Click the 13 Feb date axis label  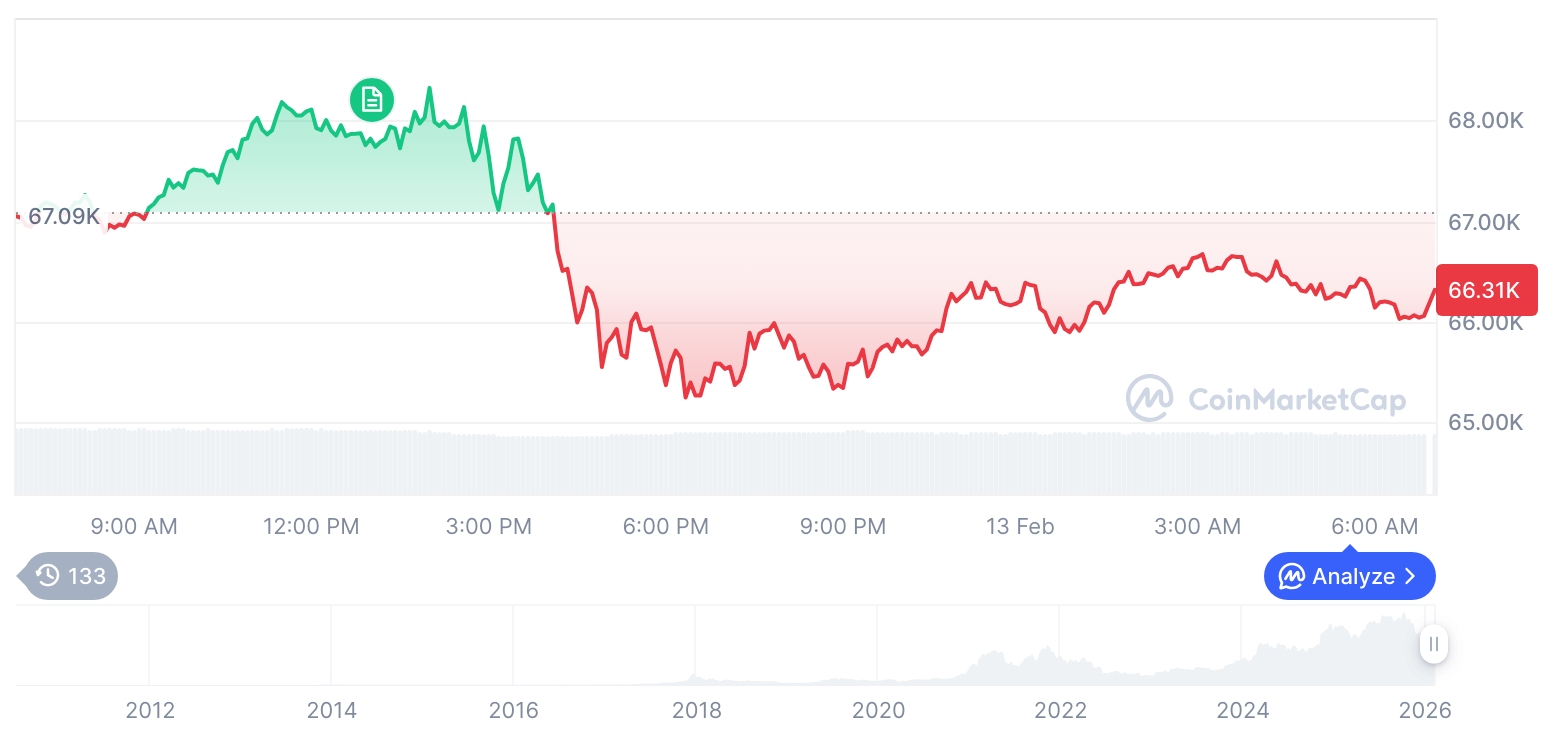[1020, 526]
